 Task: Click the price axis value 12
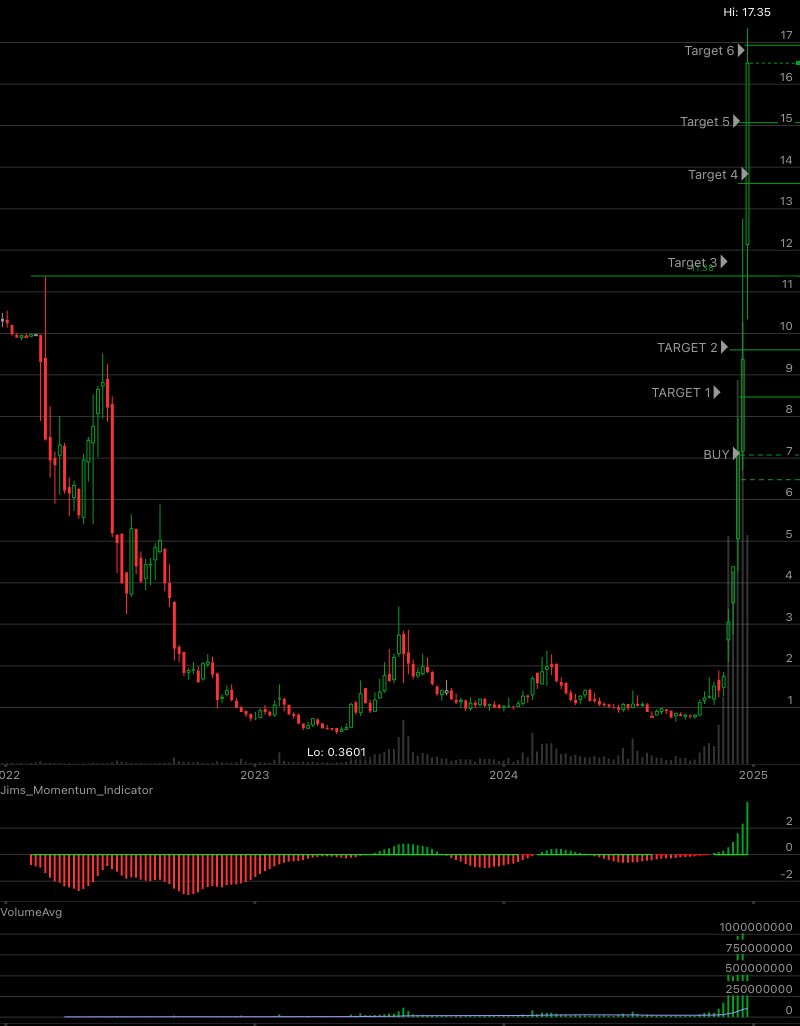coord(786,243)
